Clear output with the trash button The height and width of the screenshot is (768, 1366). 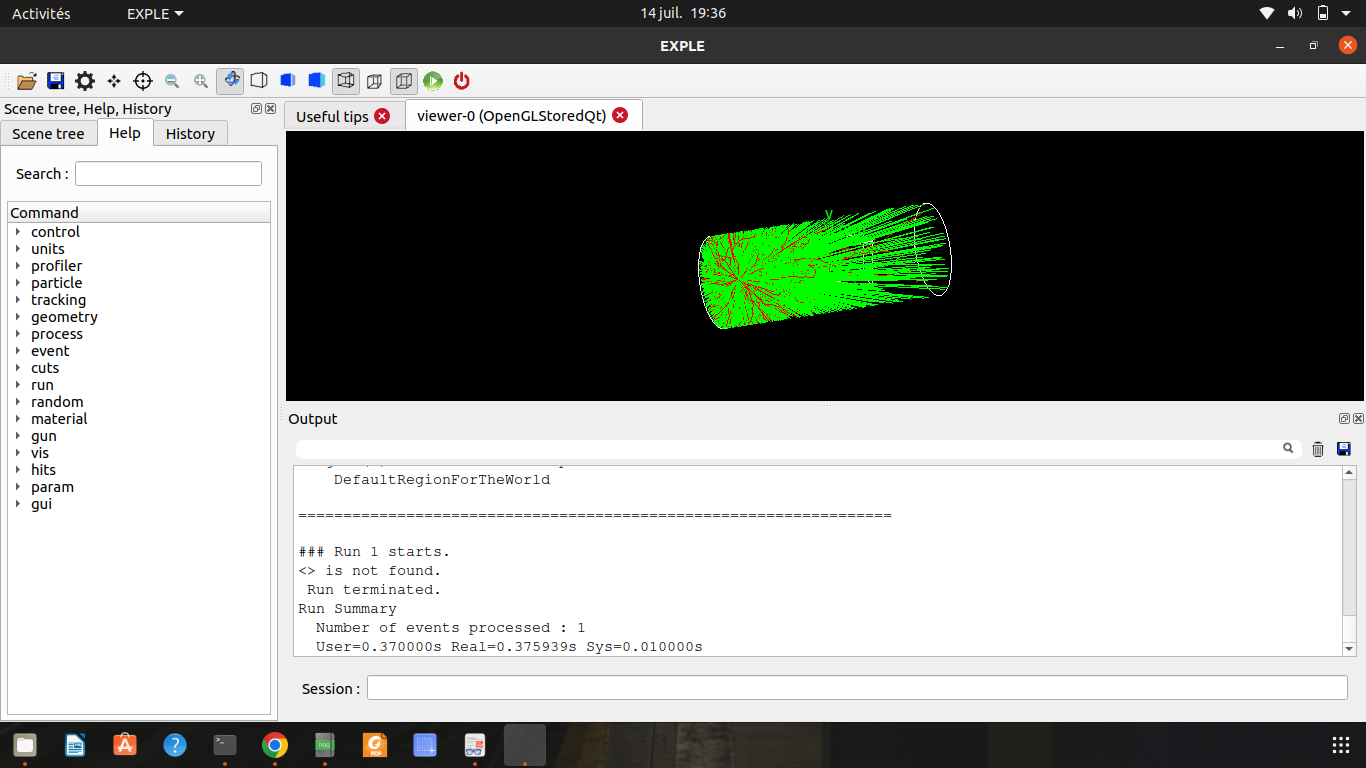pos(1318,449)
